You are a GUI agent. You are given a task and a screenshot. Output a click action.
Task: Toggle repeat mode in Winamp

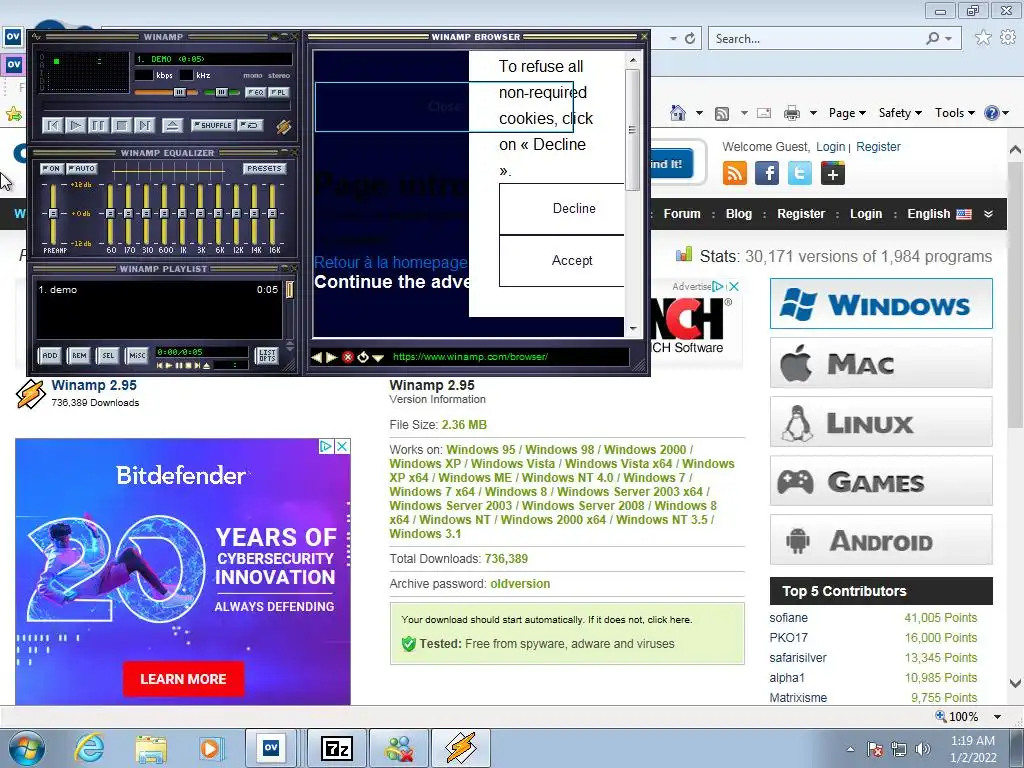pyautogui.click(x=250, y=125)
